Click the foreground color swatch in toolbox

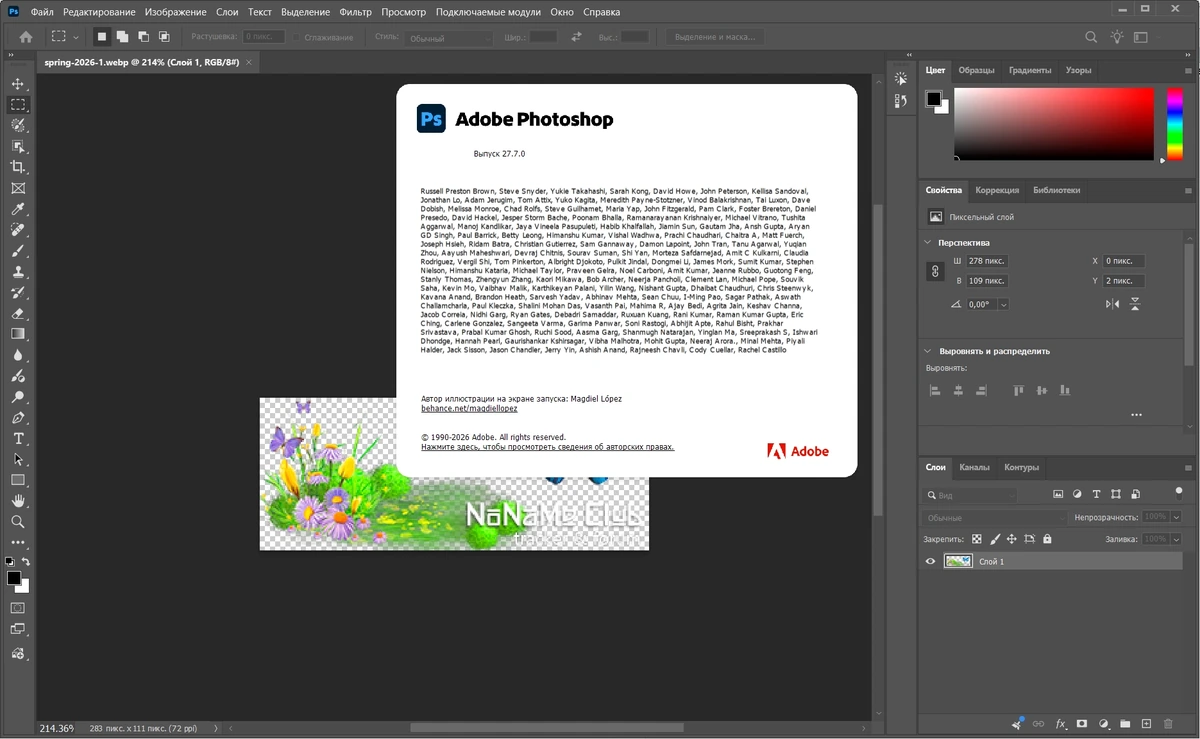tap(14, 578)
